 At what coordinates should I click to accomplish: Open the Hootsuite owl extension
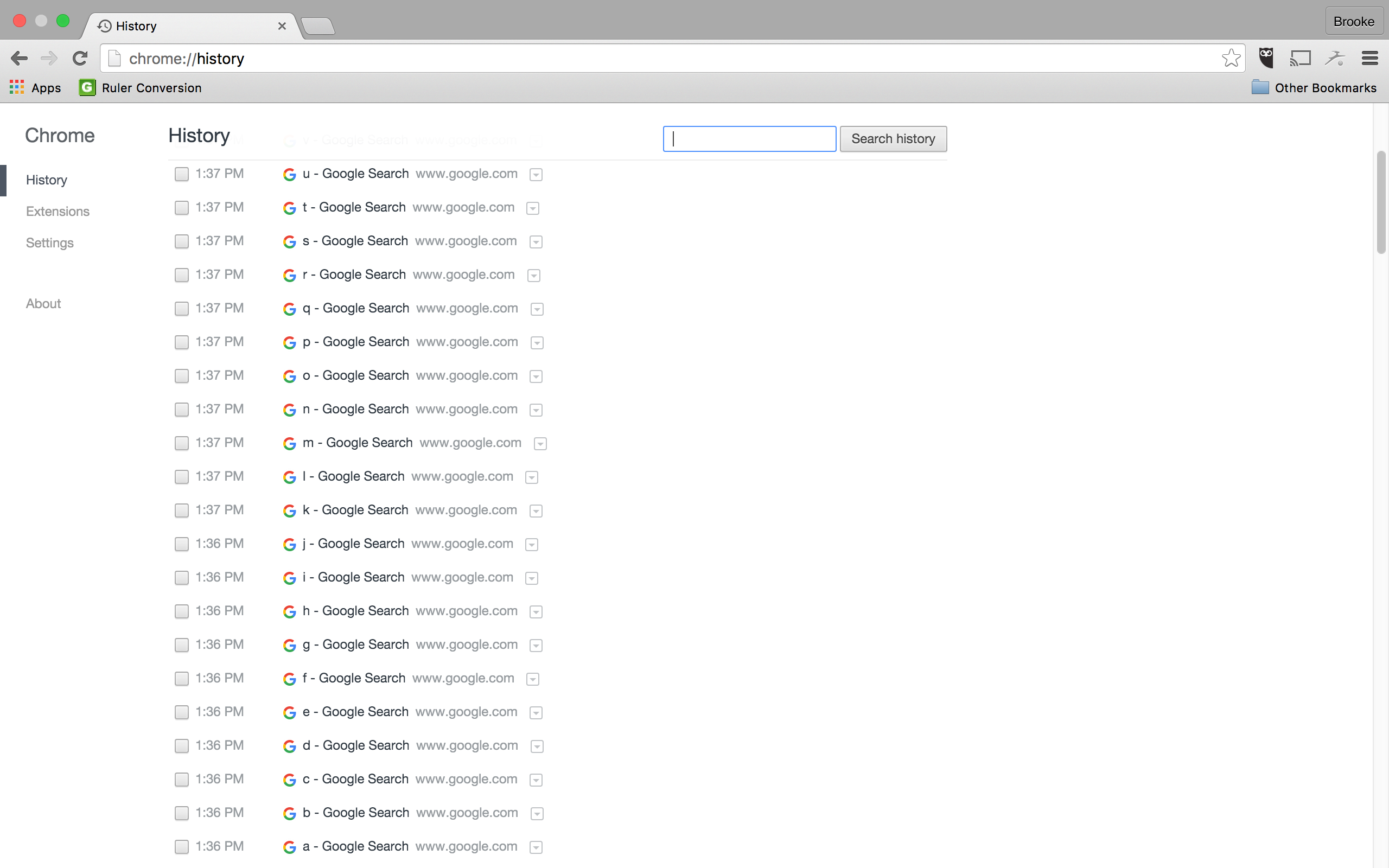[x=1266, y=58]
